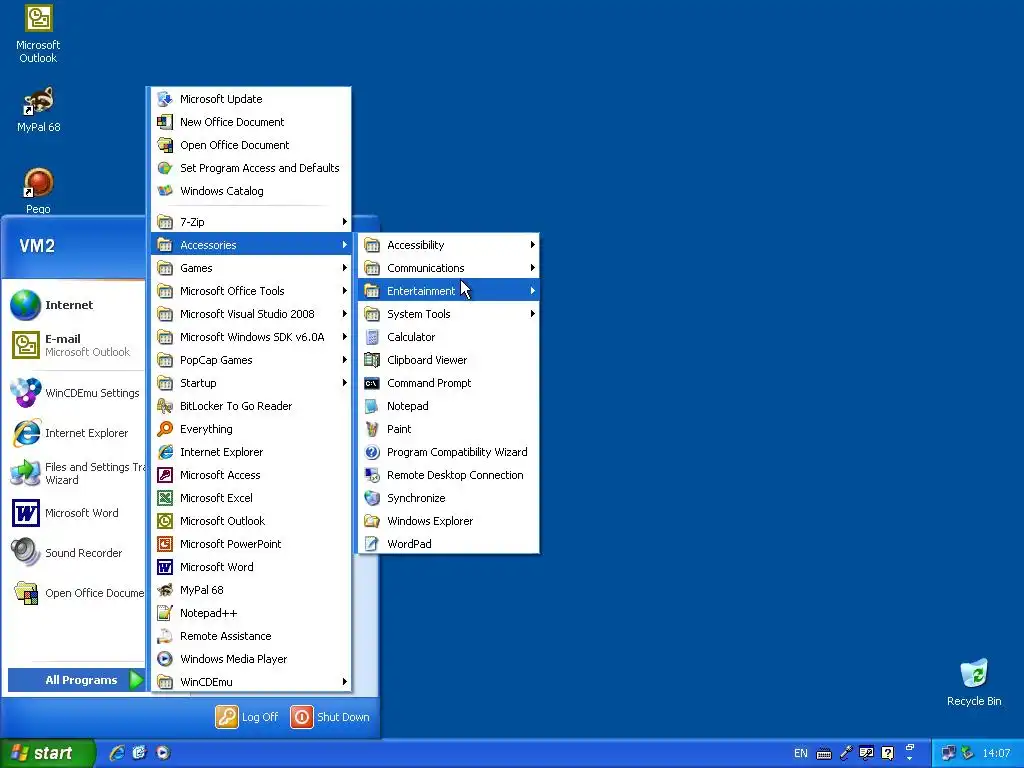Expand the System Tools submenu
The height and width of the screenshot is (768, 1024).
(x=449, y=313)
